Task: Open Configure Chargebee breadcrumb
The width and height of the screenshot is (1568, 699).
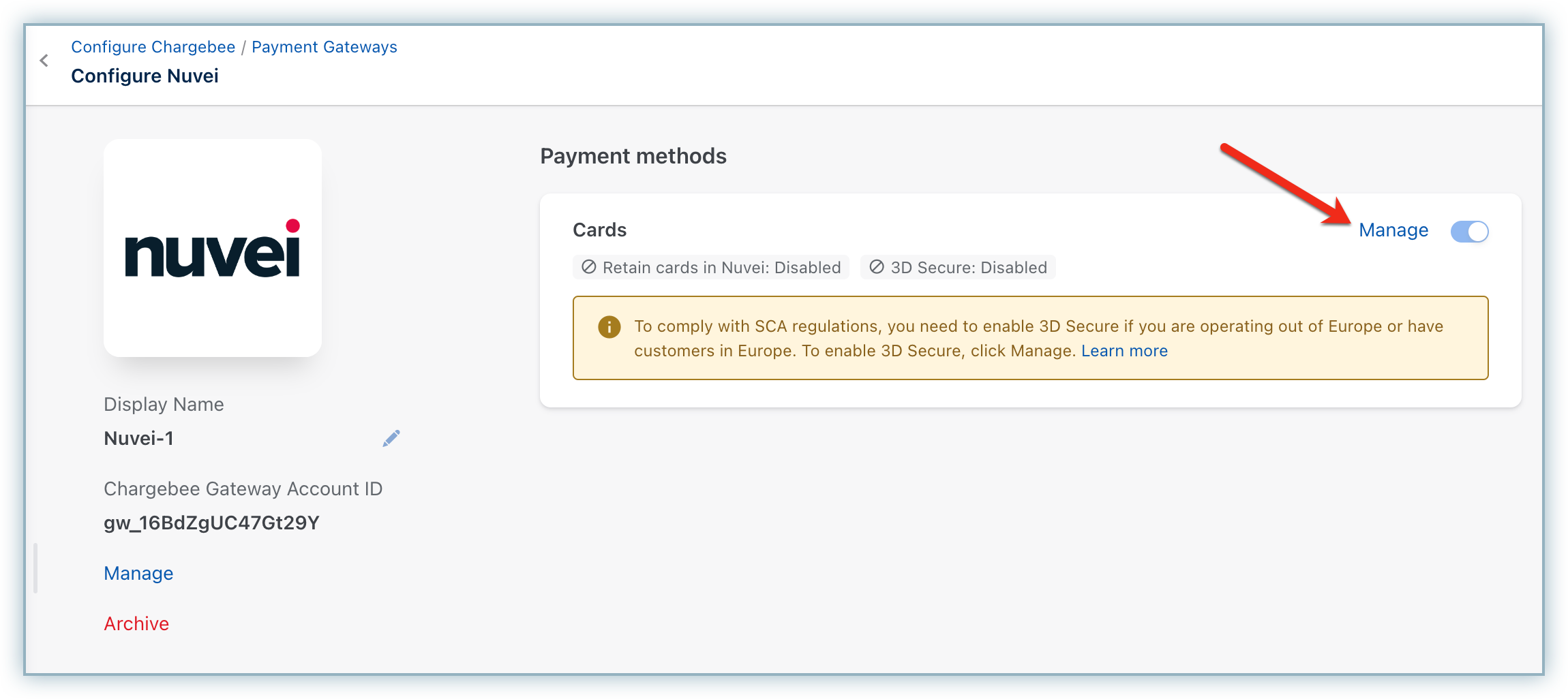Action: [153, 47]
